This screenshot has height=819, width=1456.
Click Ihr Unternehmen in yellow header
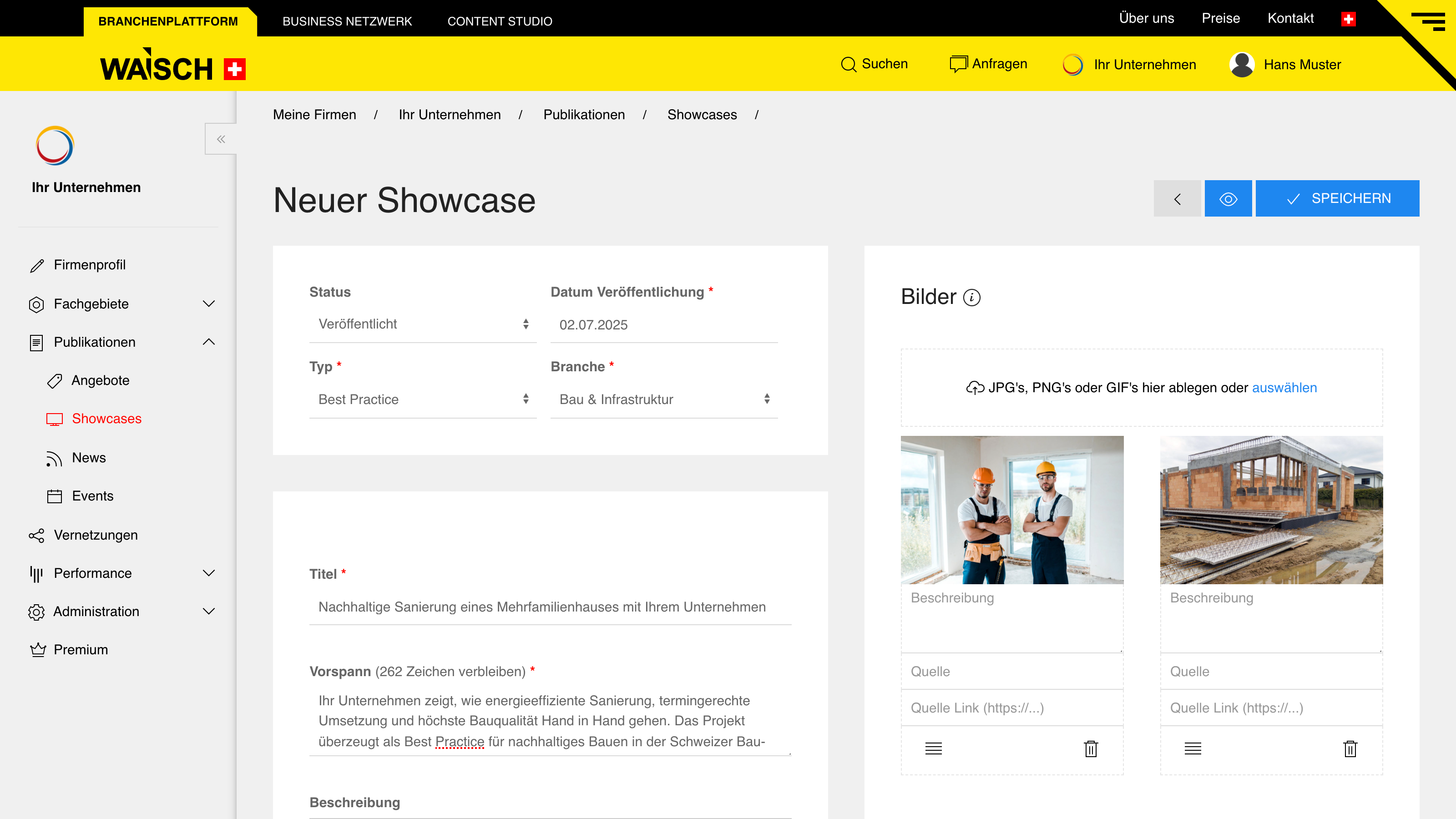coord(1145,65)
